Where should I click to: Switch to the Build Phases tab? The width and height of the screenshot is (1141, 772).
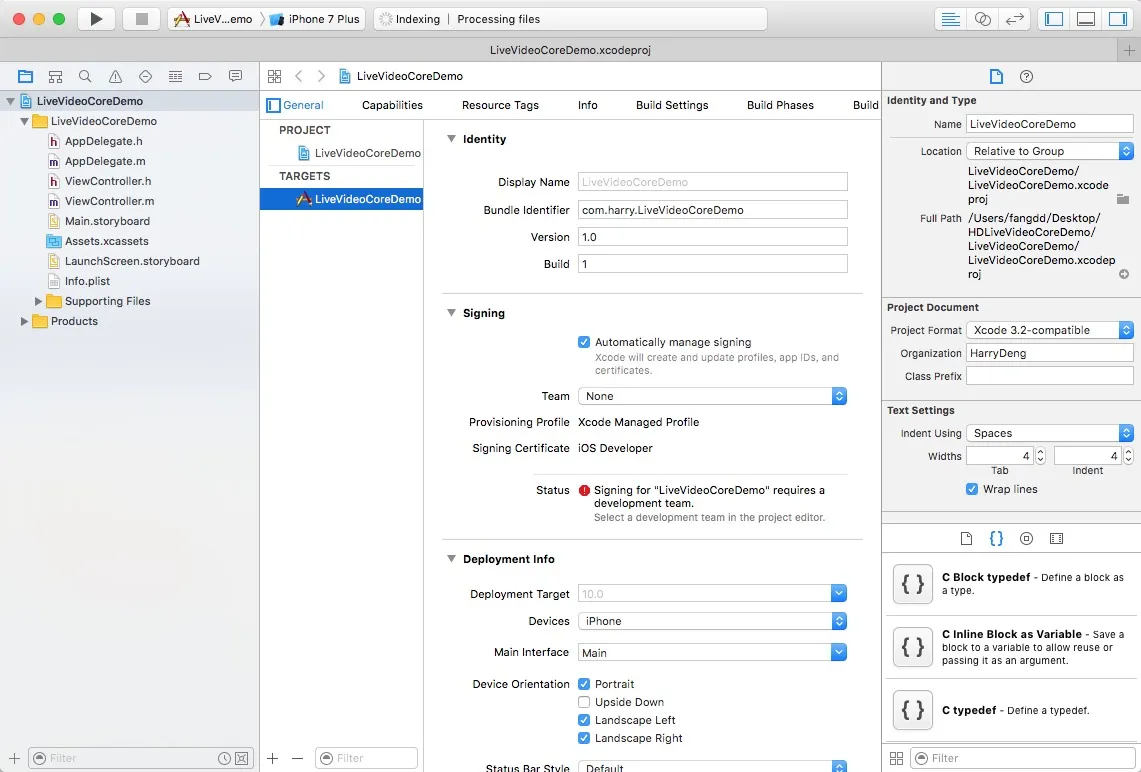coord(780,106)
